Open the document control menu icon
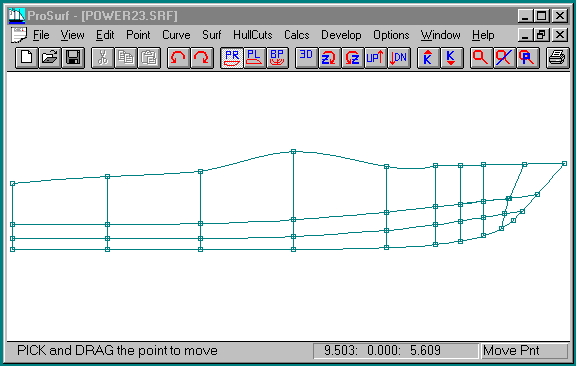Viewport: 576px width, 367px height. coord(19,35)
